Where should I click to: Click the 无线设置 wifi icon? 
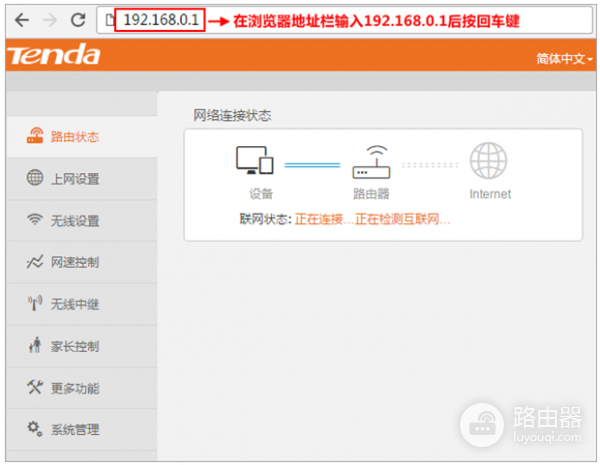[35, 219]
